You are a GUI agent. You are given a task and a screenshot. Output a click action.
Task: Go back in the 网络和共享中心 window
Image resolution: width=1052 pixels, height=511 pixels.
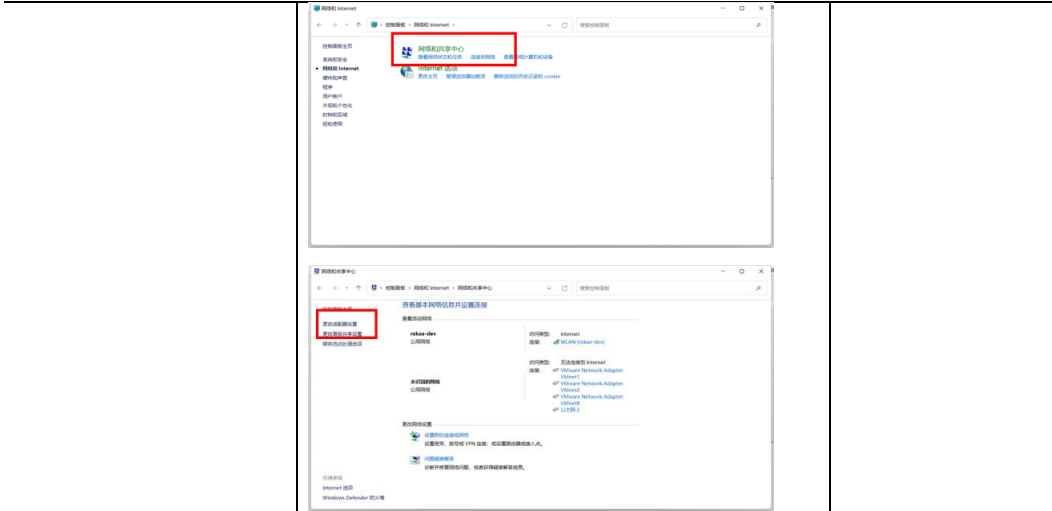[x=320, y=288]
